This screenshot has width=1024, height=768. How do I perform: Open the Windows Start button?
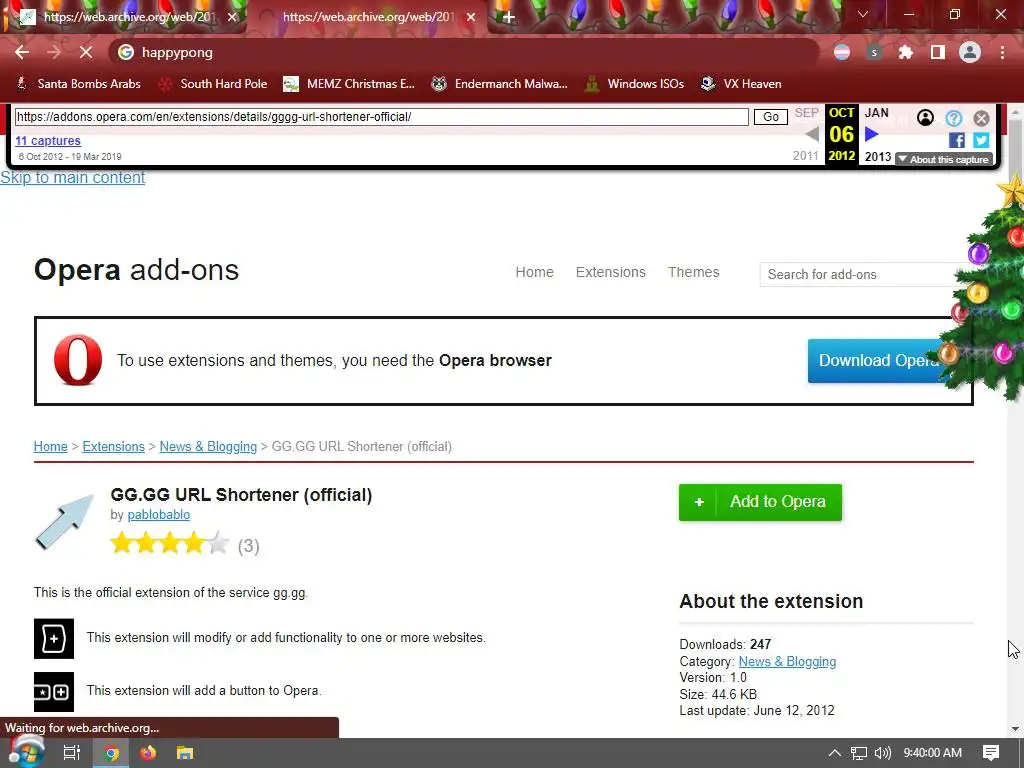click(x=25, y=753)
